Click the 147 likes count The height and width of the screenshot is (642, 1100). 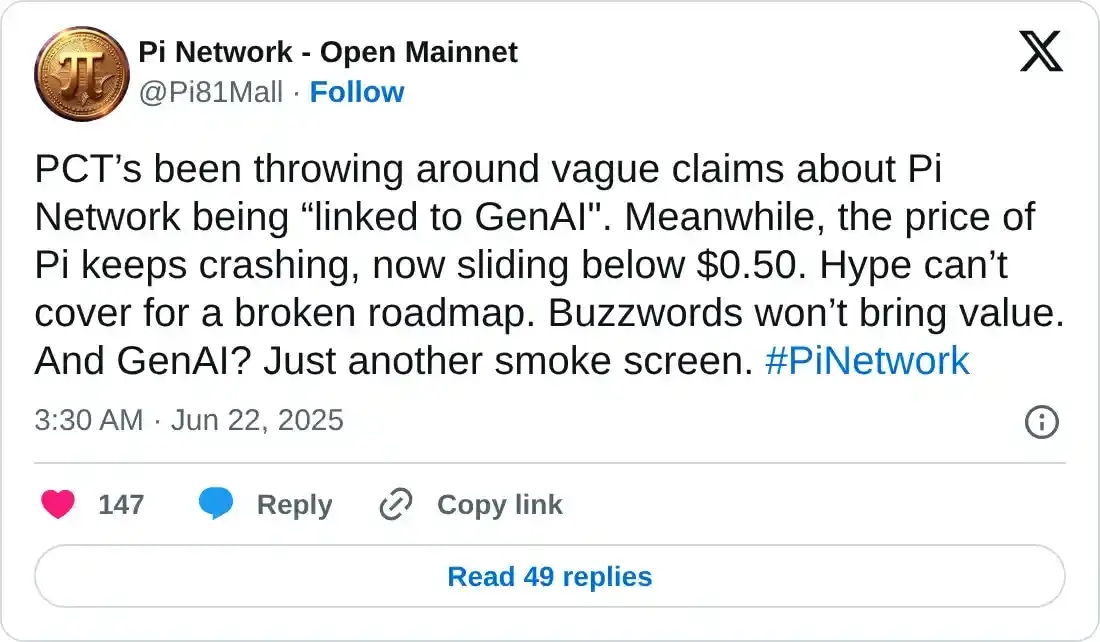click(121, 505)
